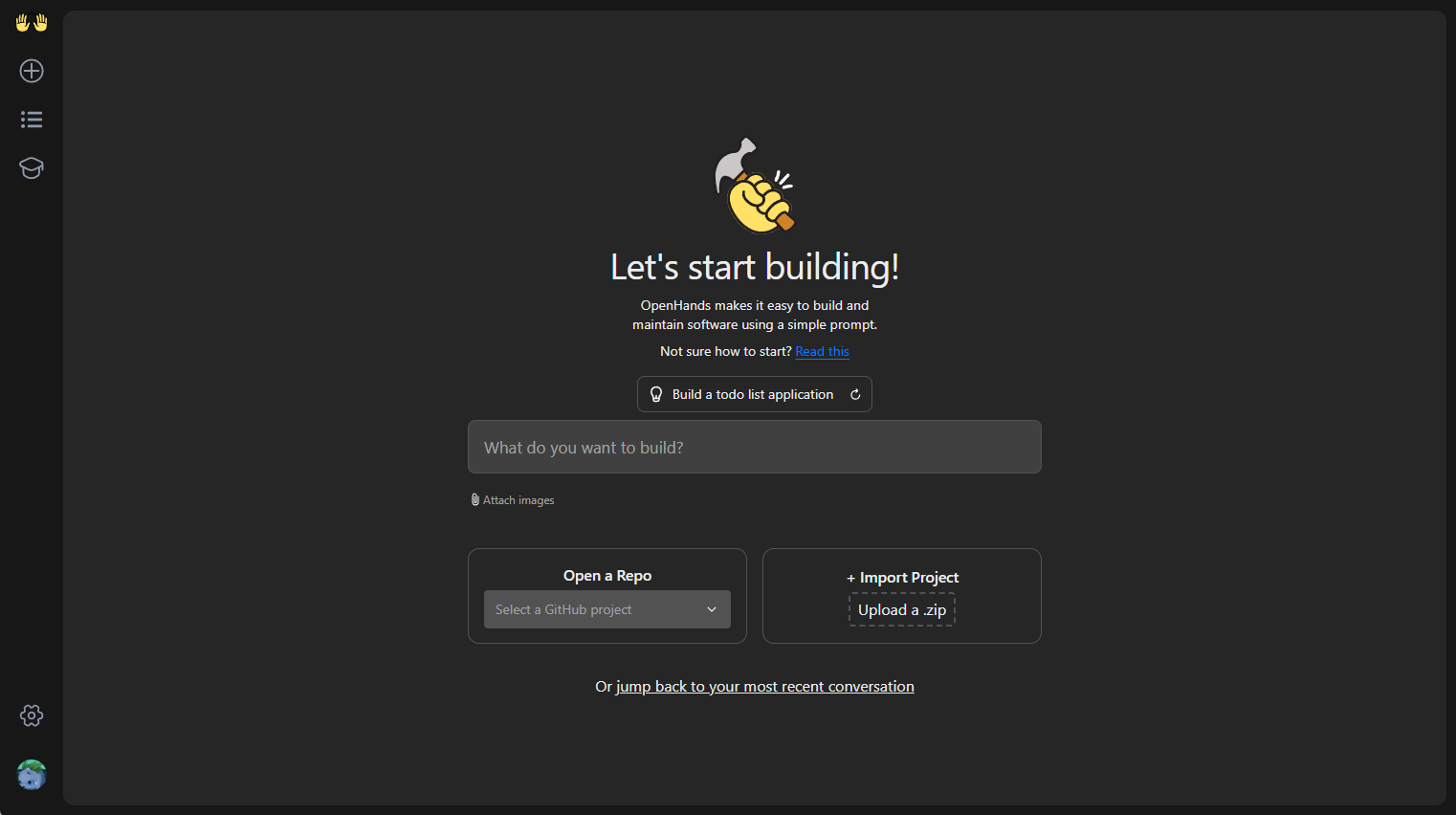Click the hammer fist illustration

pos(755,186)
